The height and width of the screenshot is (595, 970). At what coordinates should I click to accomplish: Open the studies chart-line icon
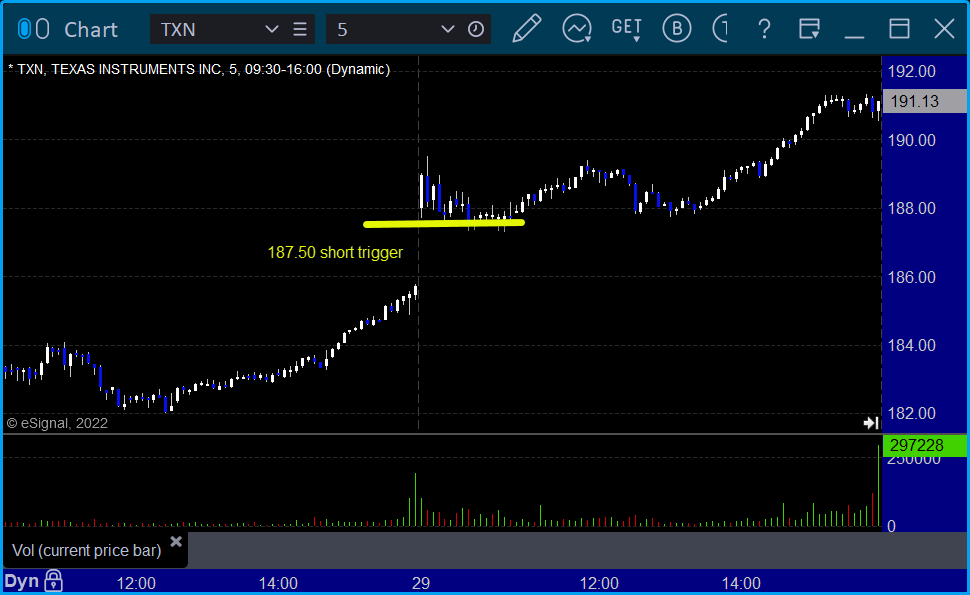(577, 29)
